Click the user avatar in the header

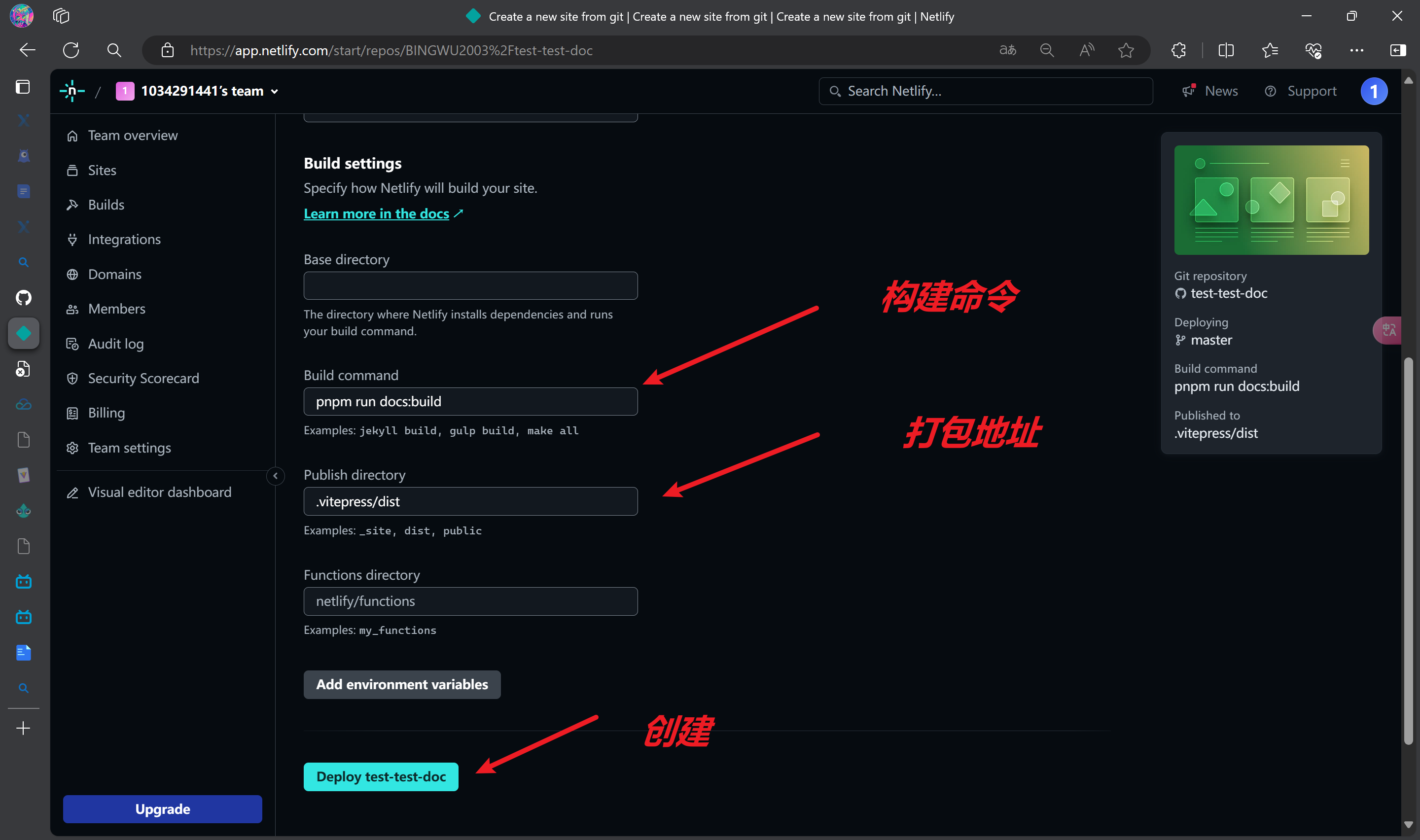pyautogui.click(x=1374, y=91)
